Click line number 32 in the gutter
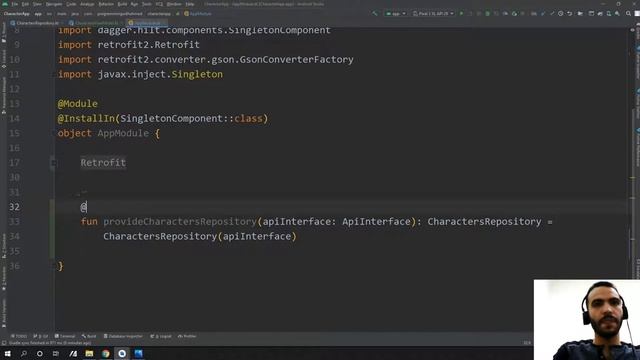 pos(14,207)
